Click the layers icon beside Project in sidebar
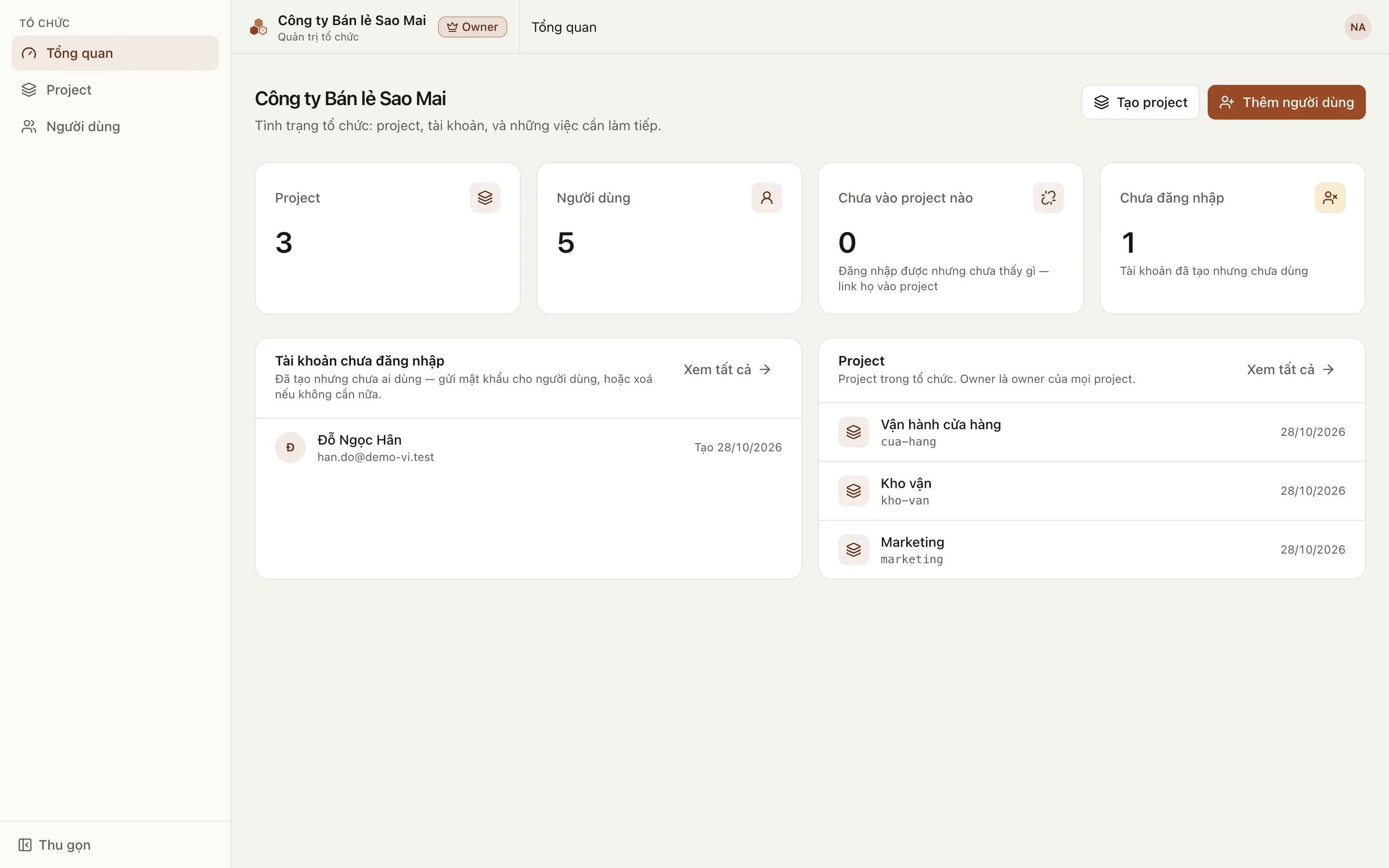This screenshot has width=1389, height=868. click(29, 90)
